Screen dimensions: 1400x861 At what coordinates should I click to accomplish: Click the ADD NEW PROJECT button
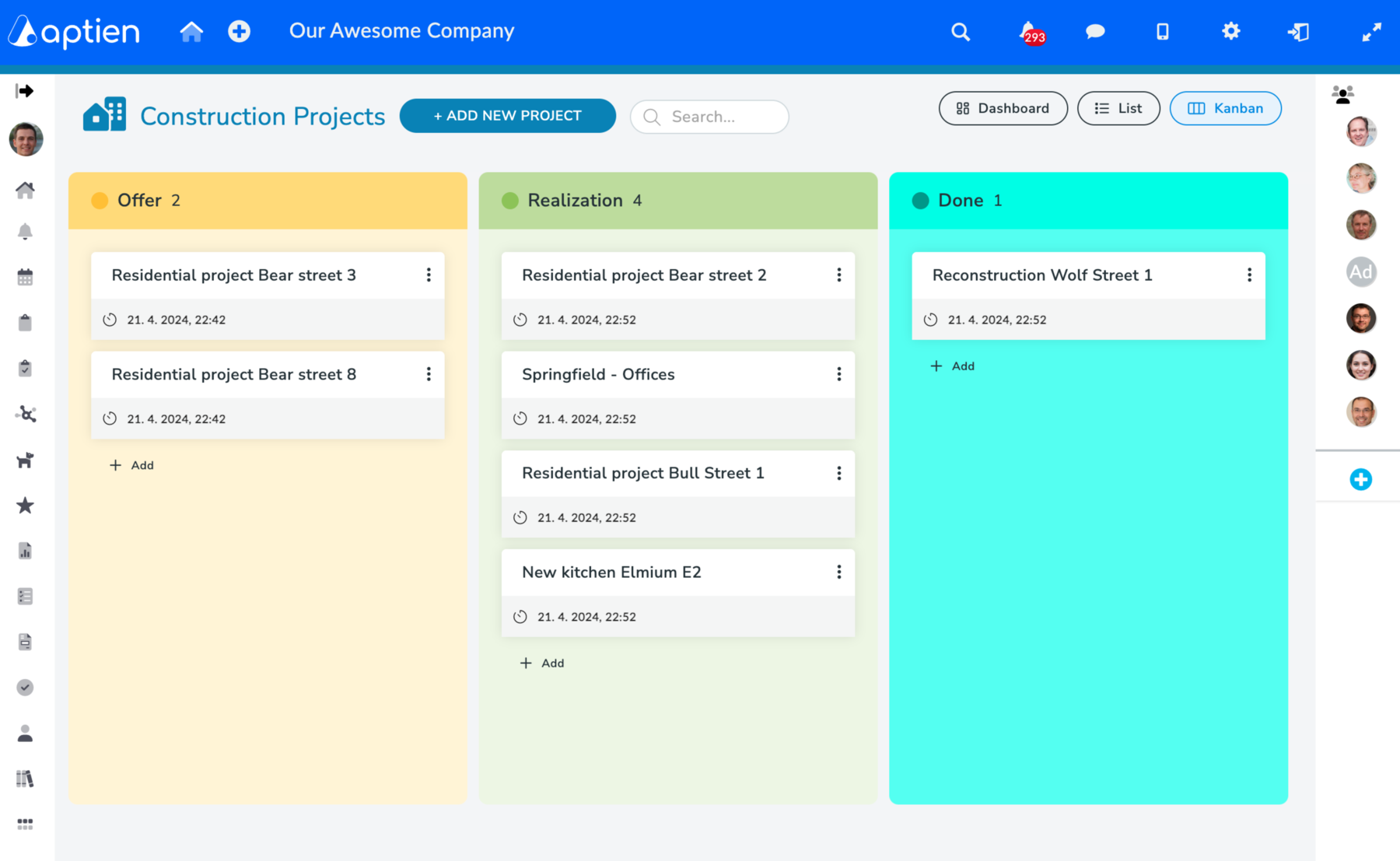pyautogui.click(x=507, y=116)
